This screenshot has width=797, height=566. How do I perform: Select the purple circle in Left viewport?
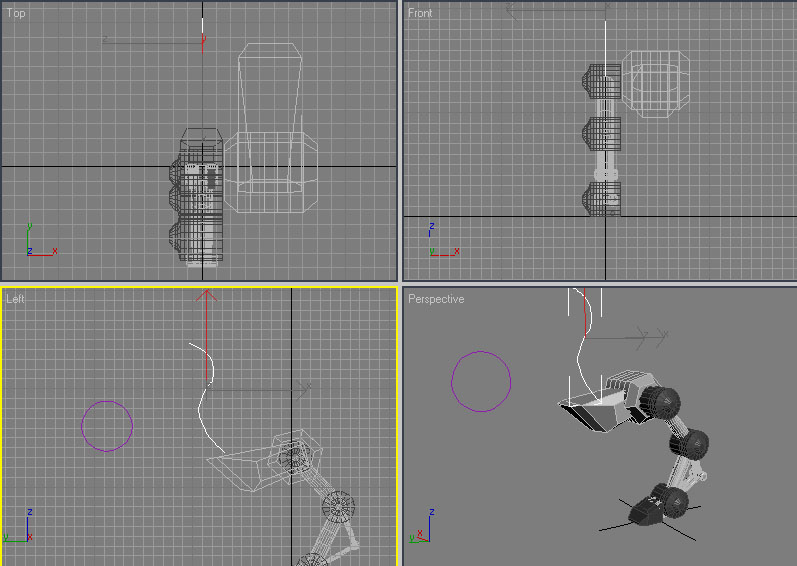(x=107, y=402)
